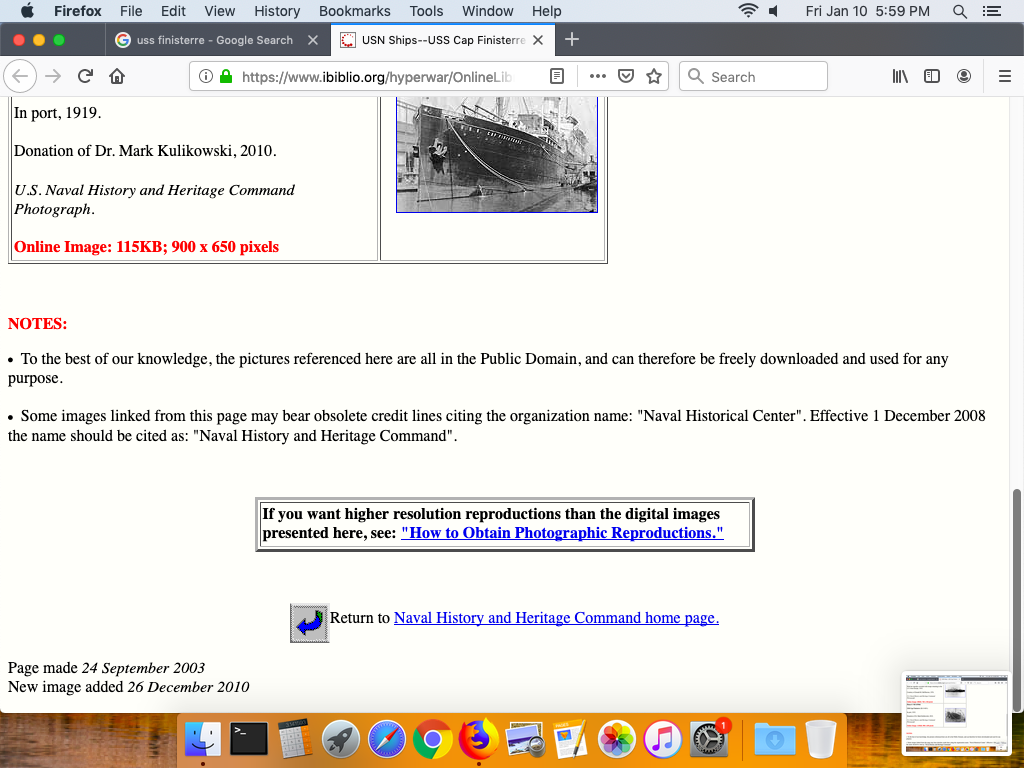Screen dimensions: 1024x768
Task: Open page actions three-dot menu
Action: [x=598, y=77]
